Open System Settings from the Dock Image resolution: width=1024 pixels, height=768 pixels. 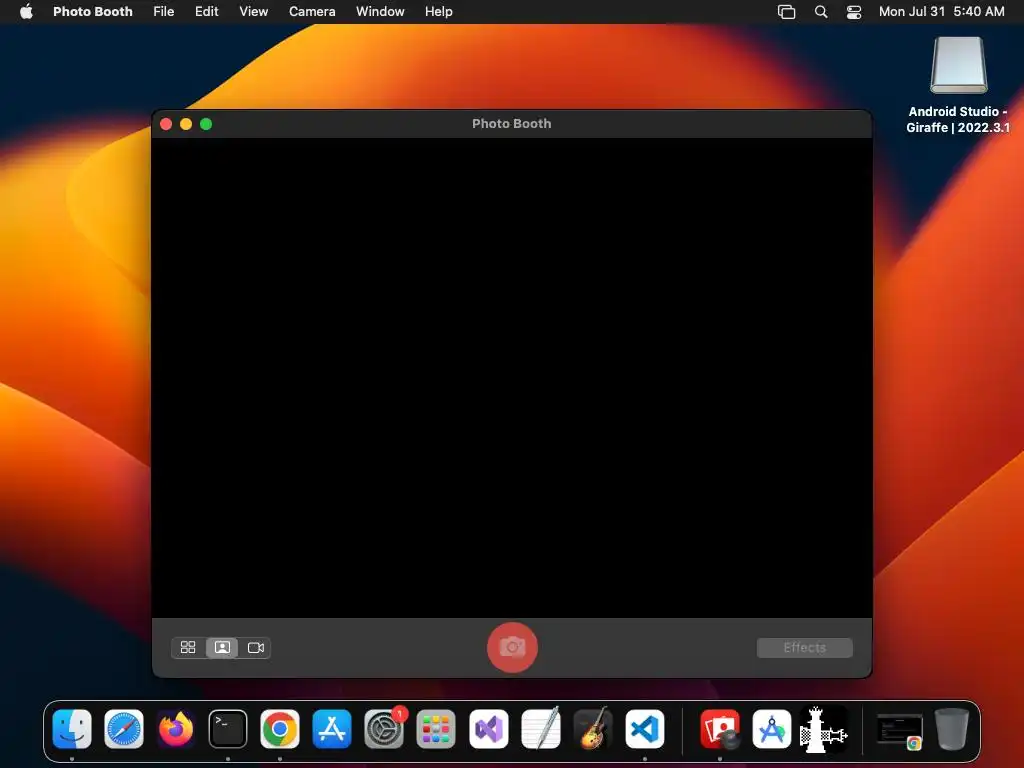click(x=384, y=728)
